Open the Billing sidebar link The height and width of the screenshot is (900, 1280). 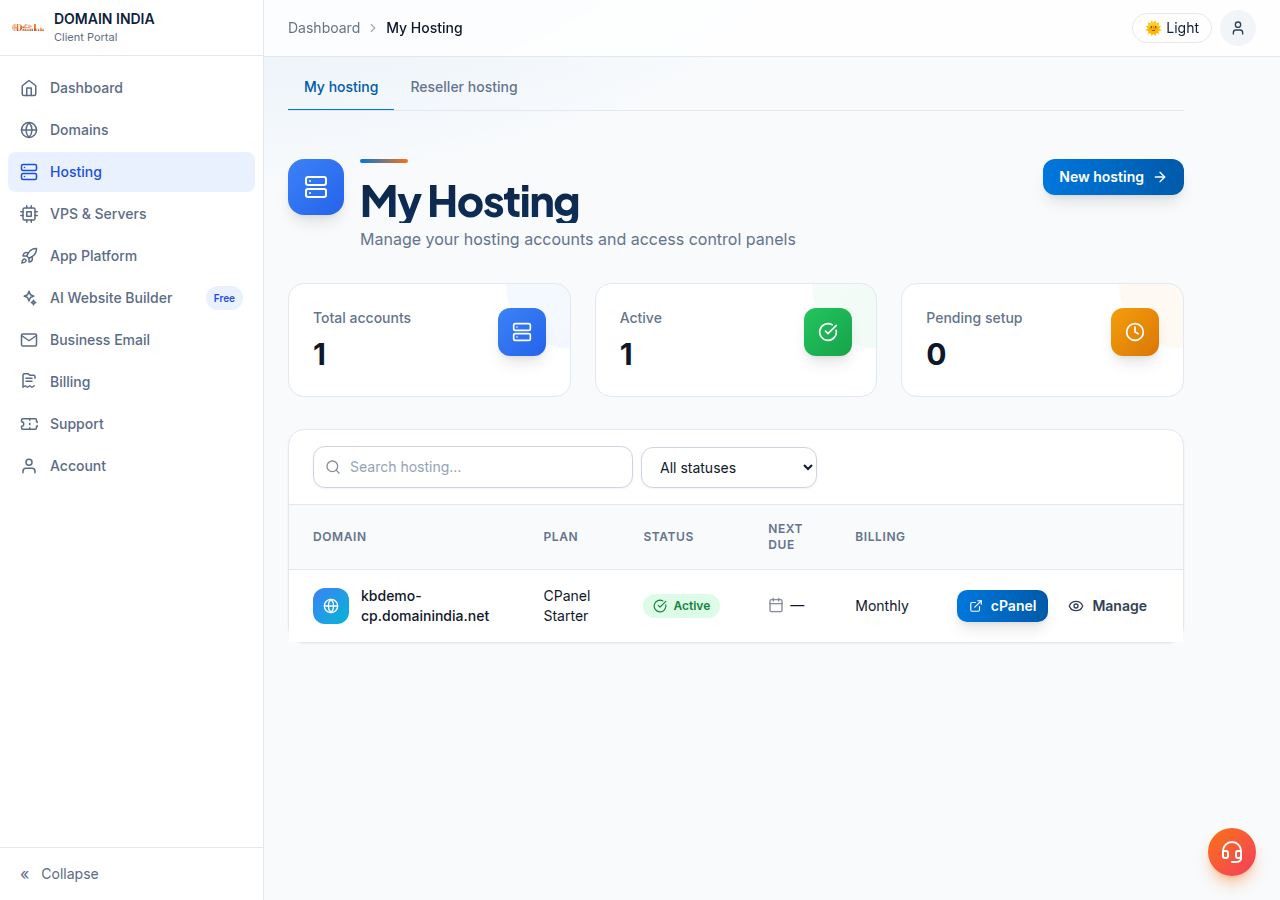tap(131, 382)
